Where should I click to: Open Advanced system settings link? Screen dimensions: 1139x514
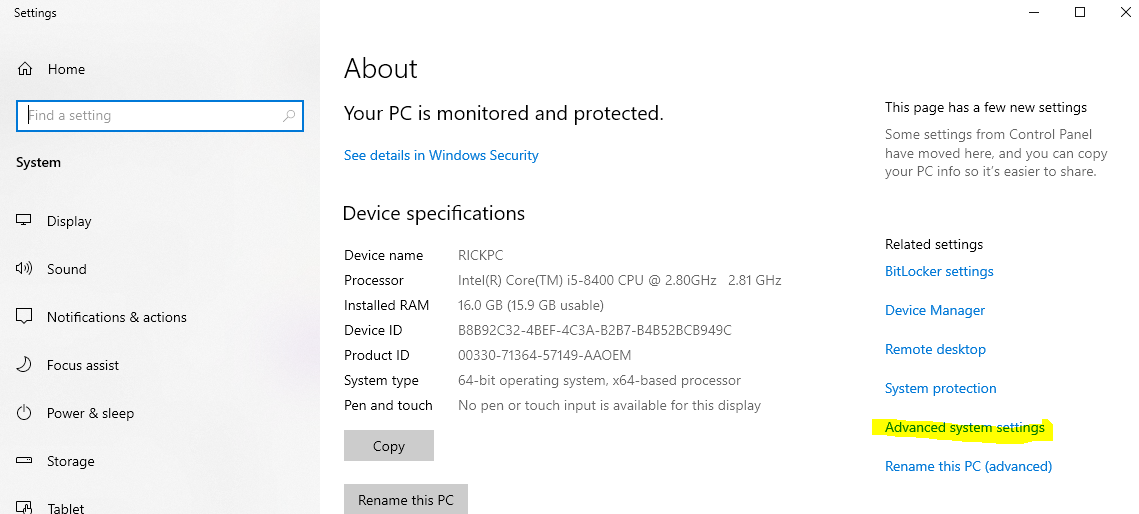(965, 428)
